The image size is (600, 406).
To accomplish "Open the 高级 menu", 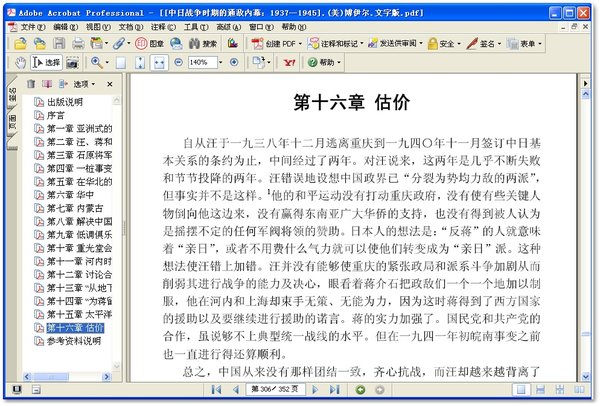I will tap(229, 27).
